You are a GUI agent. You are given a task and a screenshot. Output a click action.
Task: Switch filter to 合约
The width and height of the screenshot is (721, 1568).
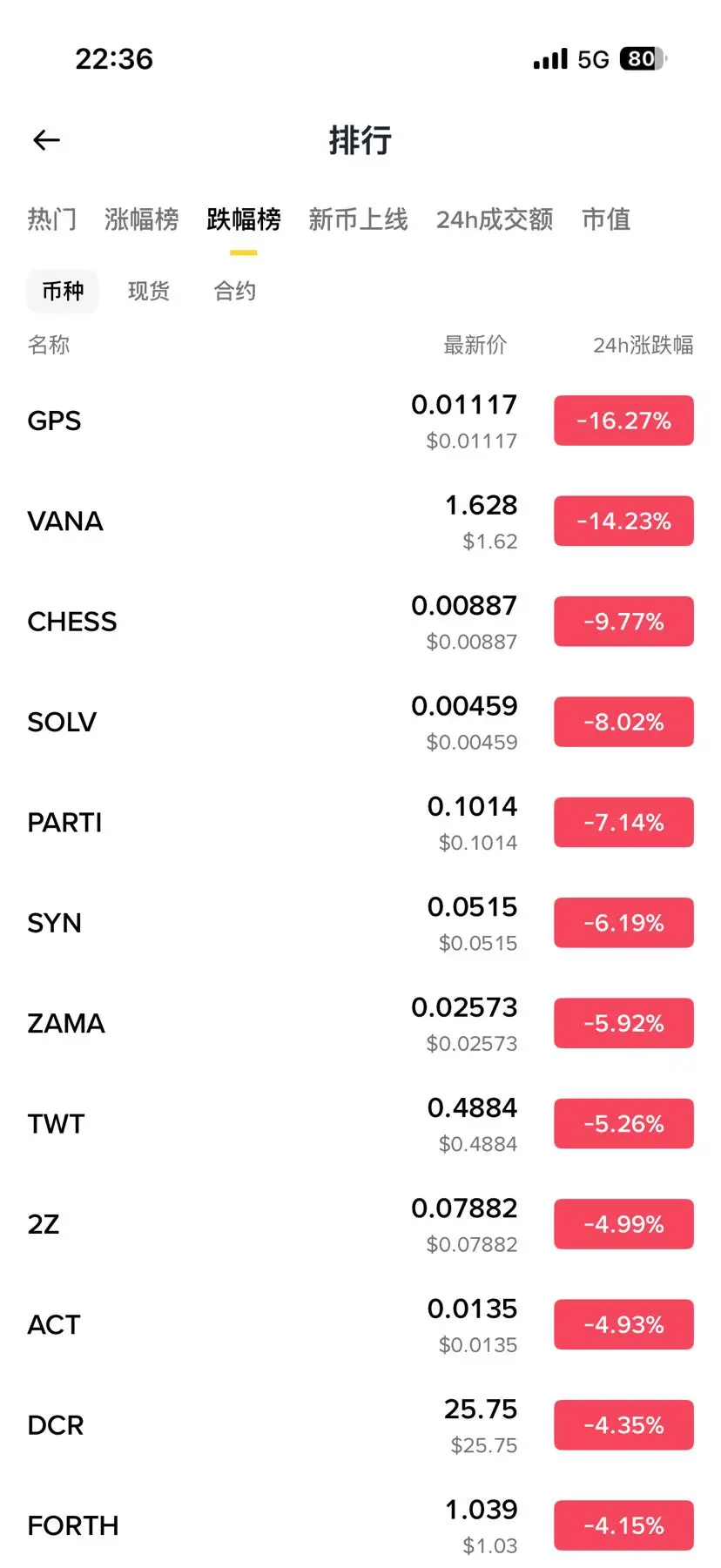[235, 291]
